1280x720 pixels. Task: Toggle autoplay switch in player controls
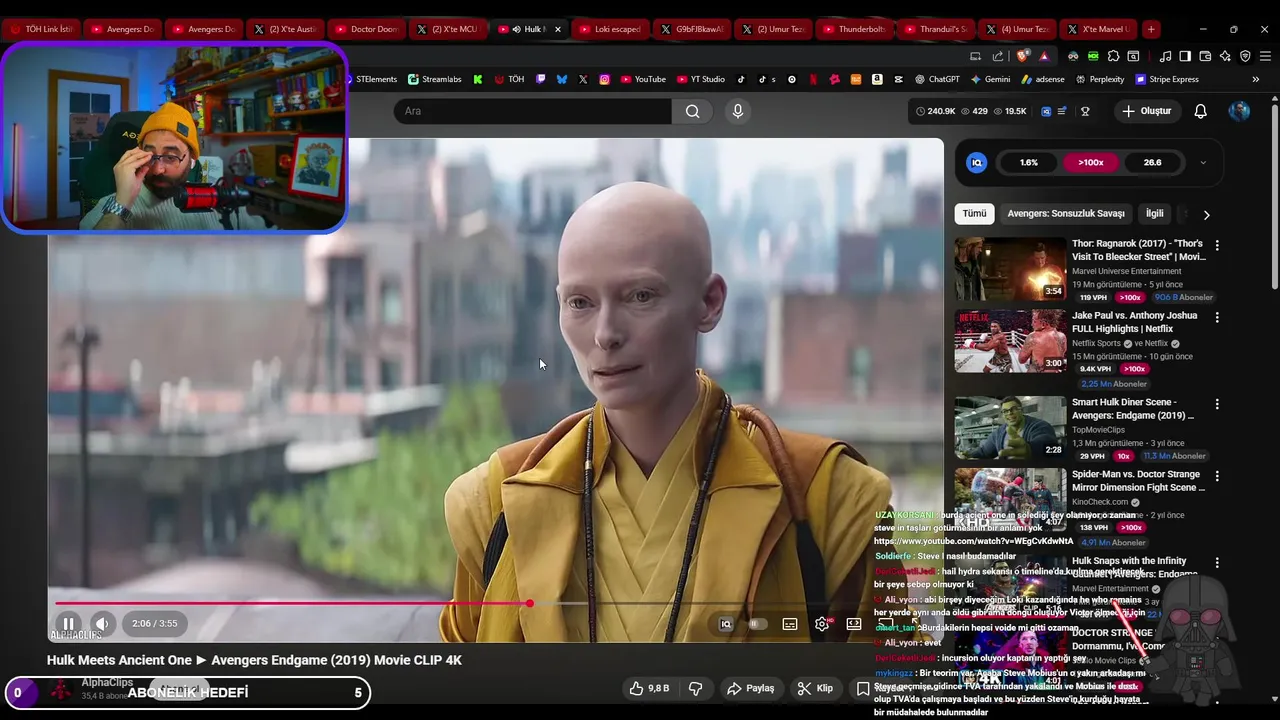(x=758, y=624)
